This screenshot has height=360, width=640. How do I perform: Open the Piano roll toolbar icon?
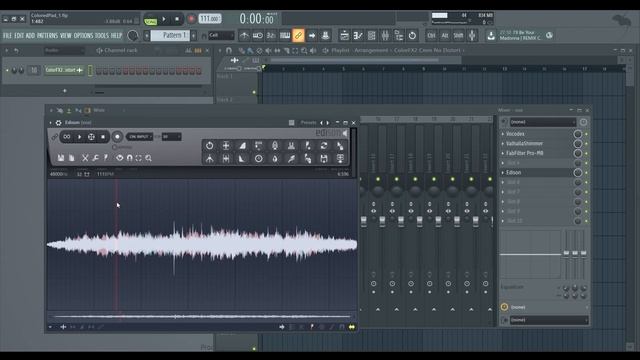[x=358, y=36]
